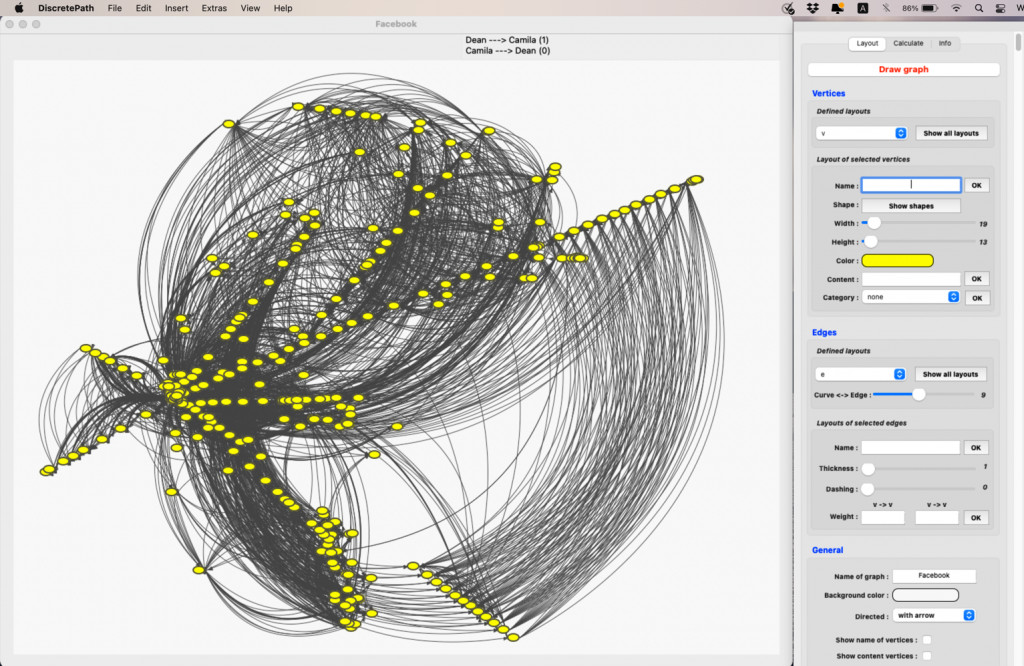This screenshot has width=1024, height=666.
Task: Open the DiscretePath application menu
Action: tap(66, 8)
